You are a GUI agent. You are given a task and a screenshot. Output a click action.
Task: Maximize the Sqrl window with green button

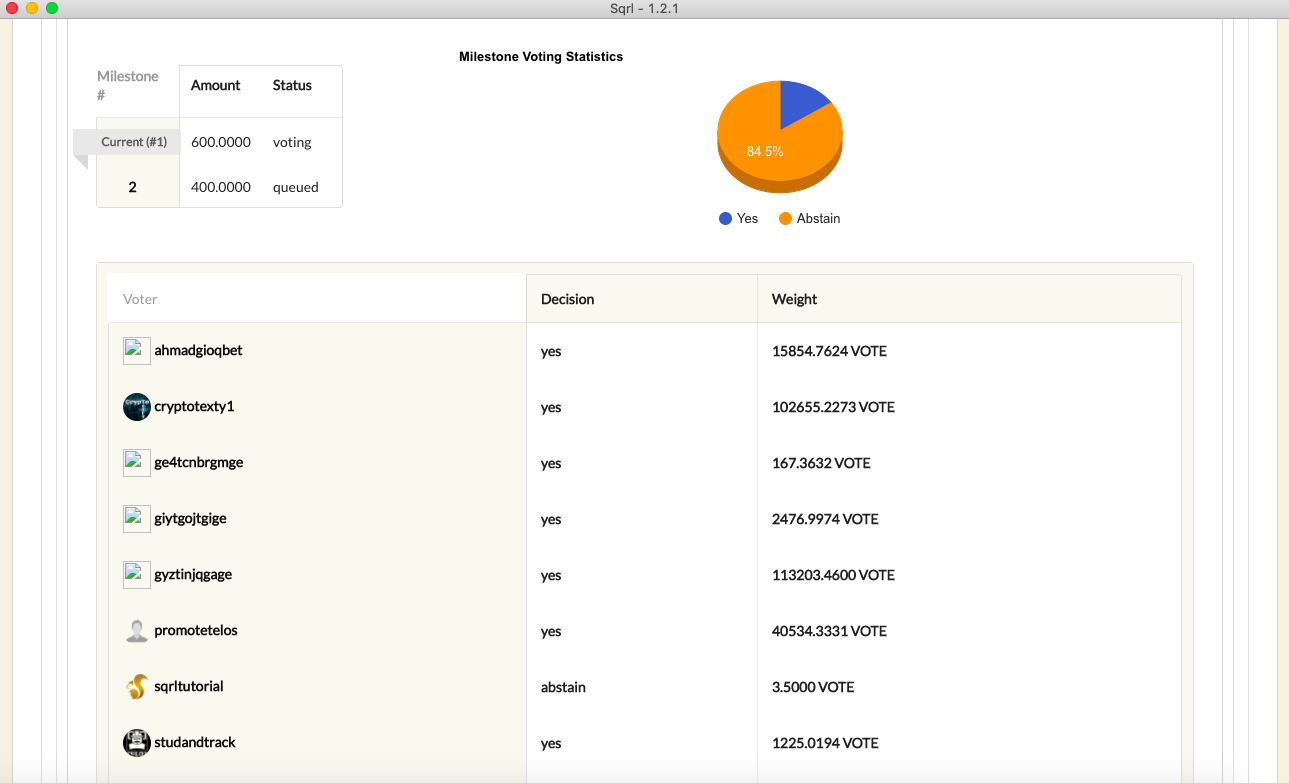(52, 8)
